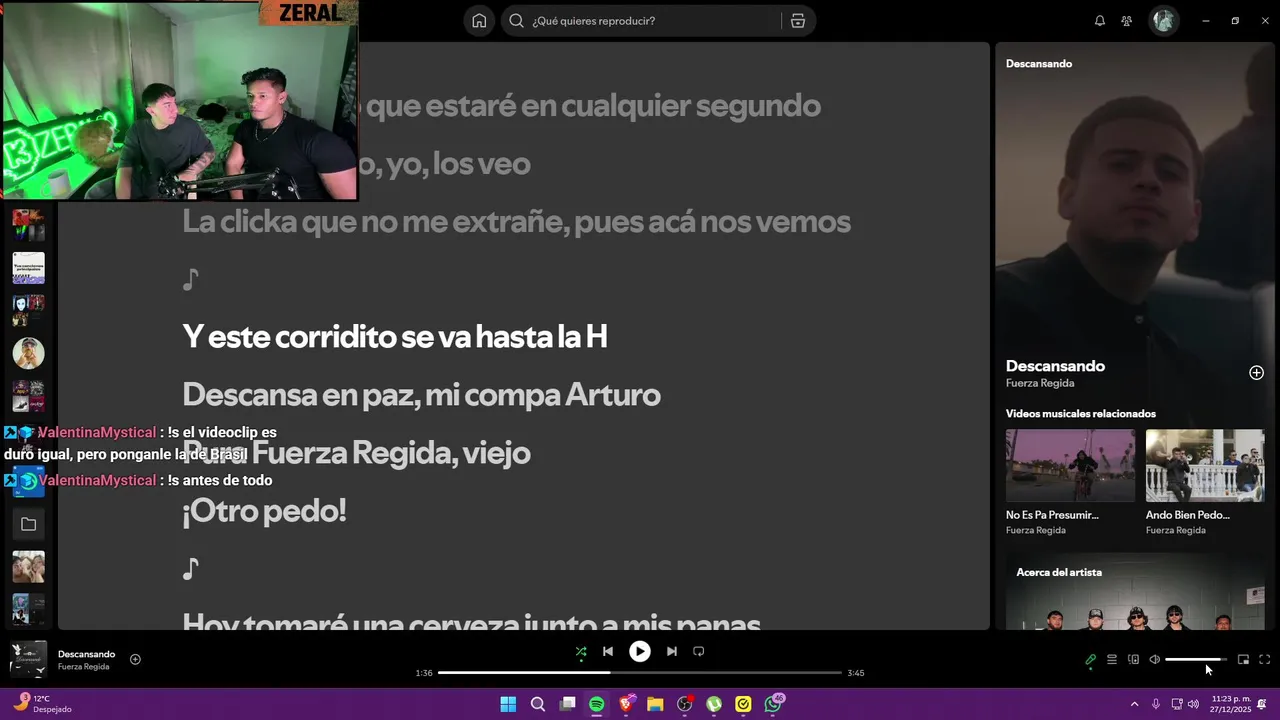This screenshot has width=1280, height=720.
Task: Open Brave browser from taskbar
Action: click(x=626, y=704)
